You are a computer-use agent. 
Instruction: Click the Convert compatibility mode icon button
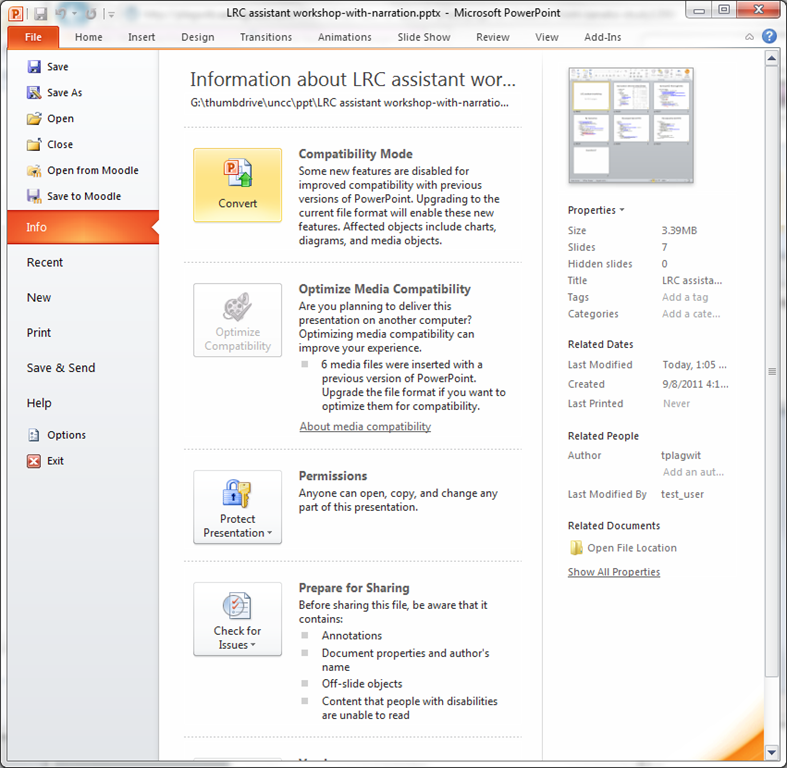pos(237,185)
